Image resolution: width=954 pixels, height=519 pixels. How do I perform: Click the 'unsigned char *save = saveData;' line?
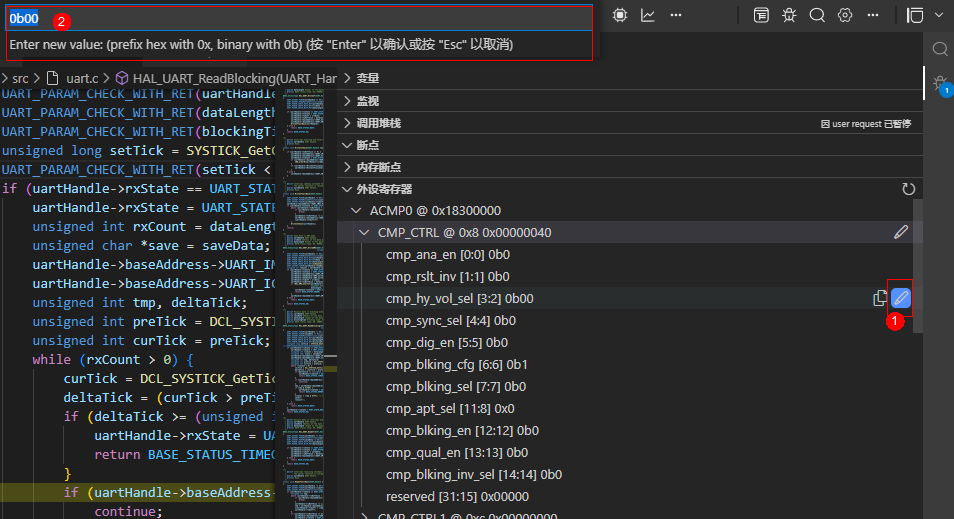(151, 245)
